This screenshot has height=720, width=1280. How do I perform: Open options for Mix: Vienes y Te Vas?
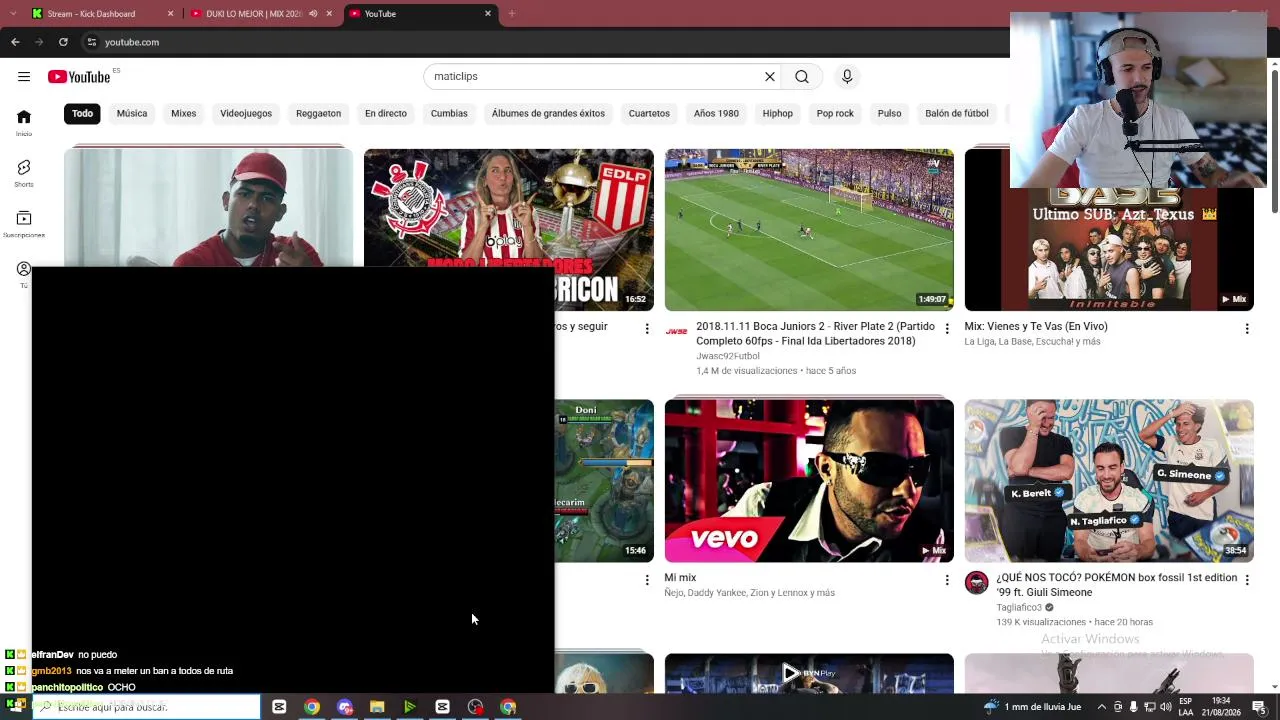(1247, 329)
